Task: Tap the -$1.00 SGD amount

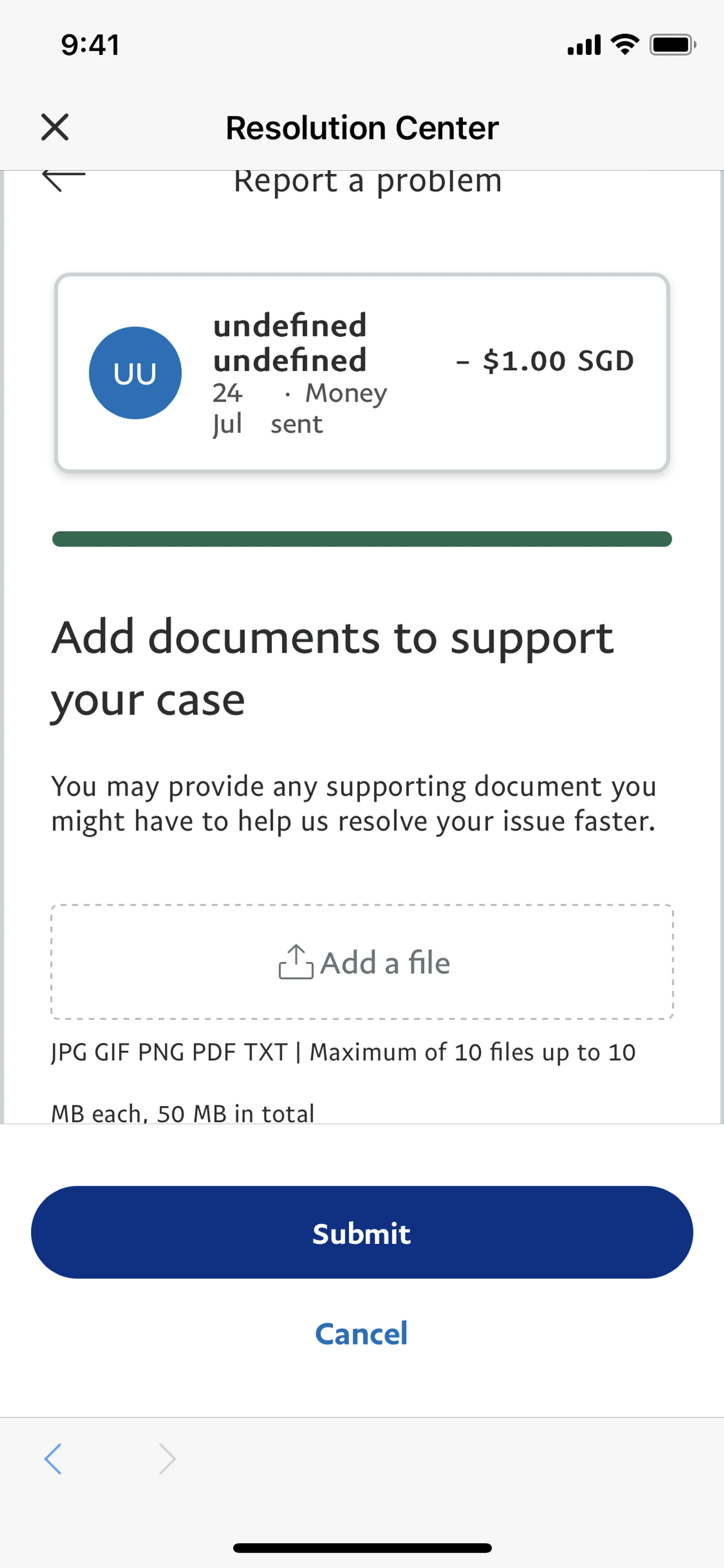Action: click(x=545, y=361)
